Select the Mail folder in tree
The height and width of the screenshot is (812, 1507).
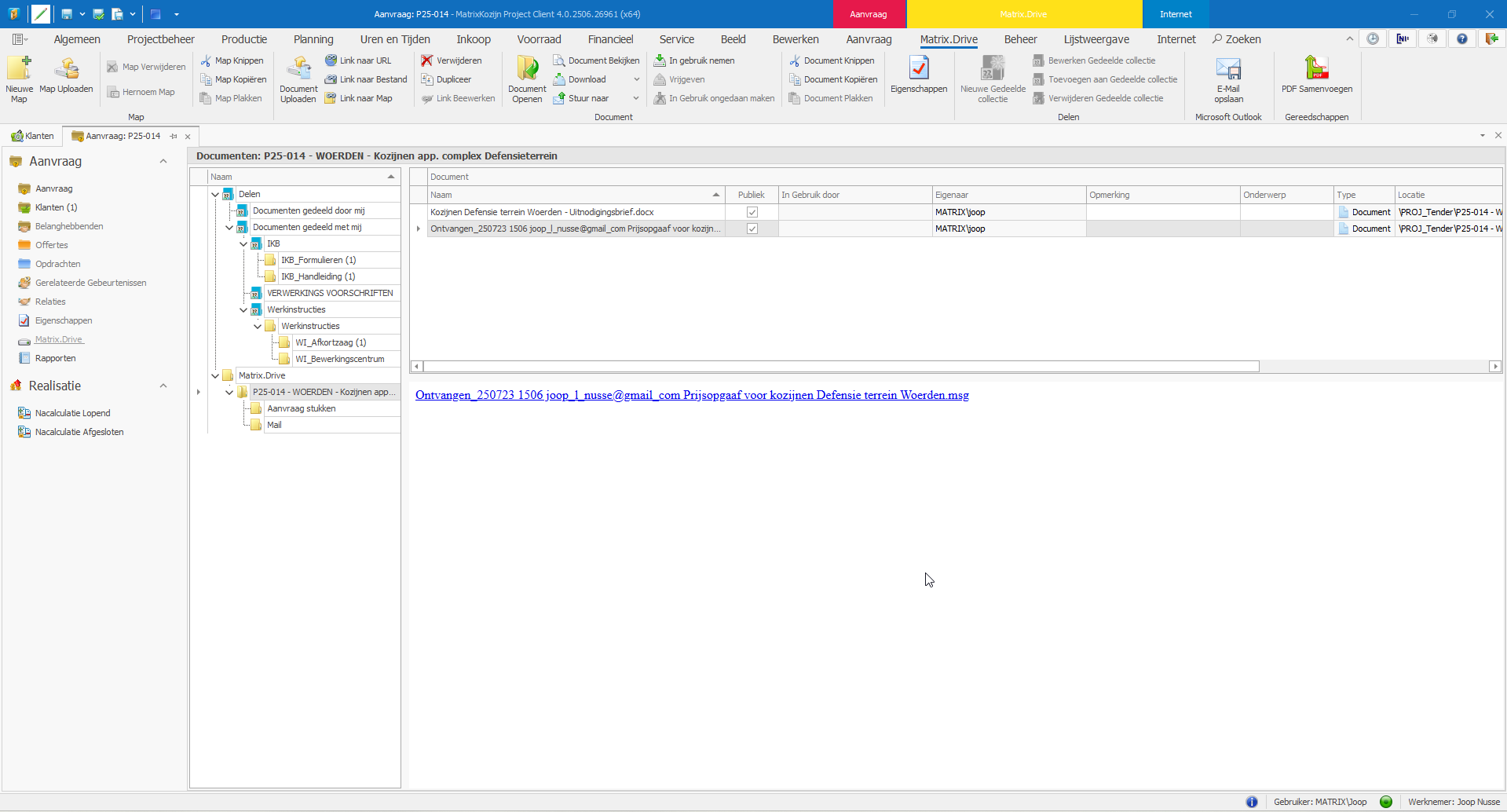pos(274,425)
